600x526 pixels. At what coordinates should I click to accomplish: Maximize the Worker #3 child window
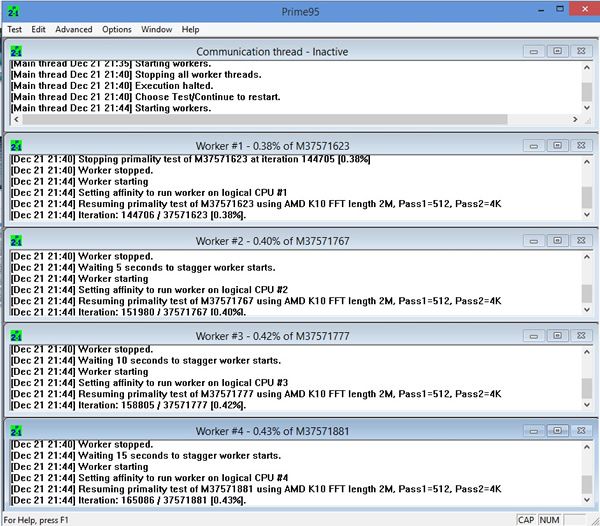(x=558, y=336)
